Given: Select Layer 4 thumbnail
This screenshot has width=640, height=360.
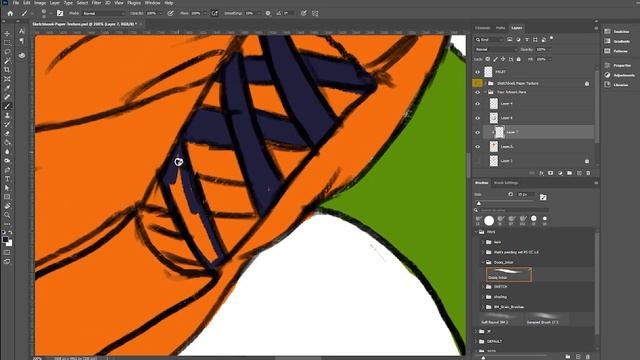Looking at the screenshot, I should [x=493, y=104].
